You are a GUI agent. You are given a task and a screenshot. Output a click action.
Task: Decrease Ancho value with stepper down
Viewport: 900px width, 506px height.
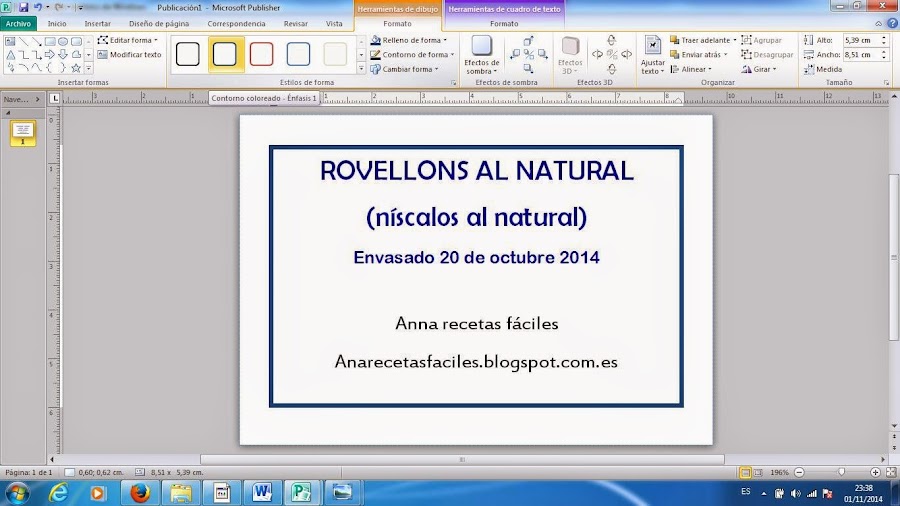click(x=884, y=57)
